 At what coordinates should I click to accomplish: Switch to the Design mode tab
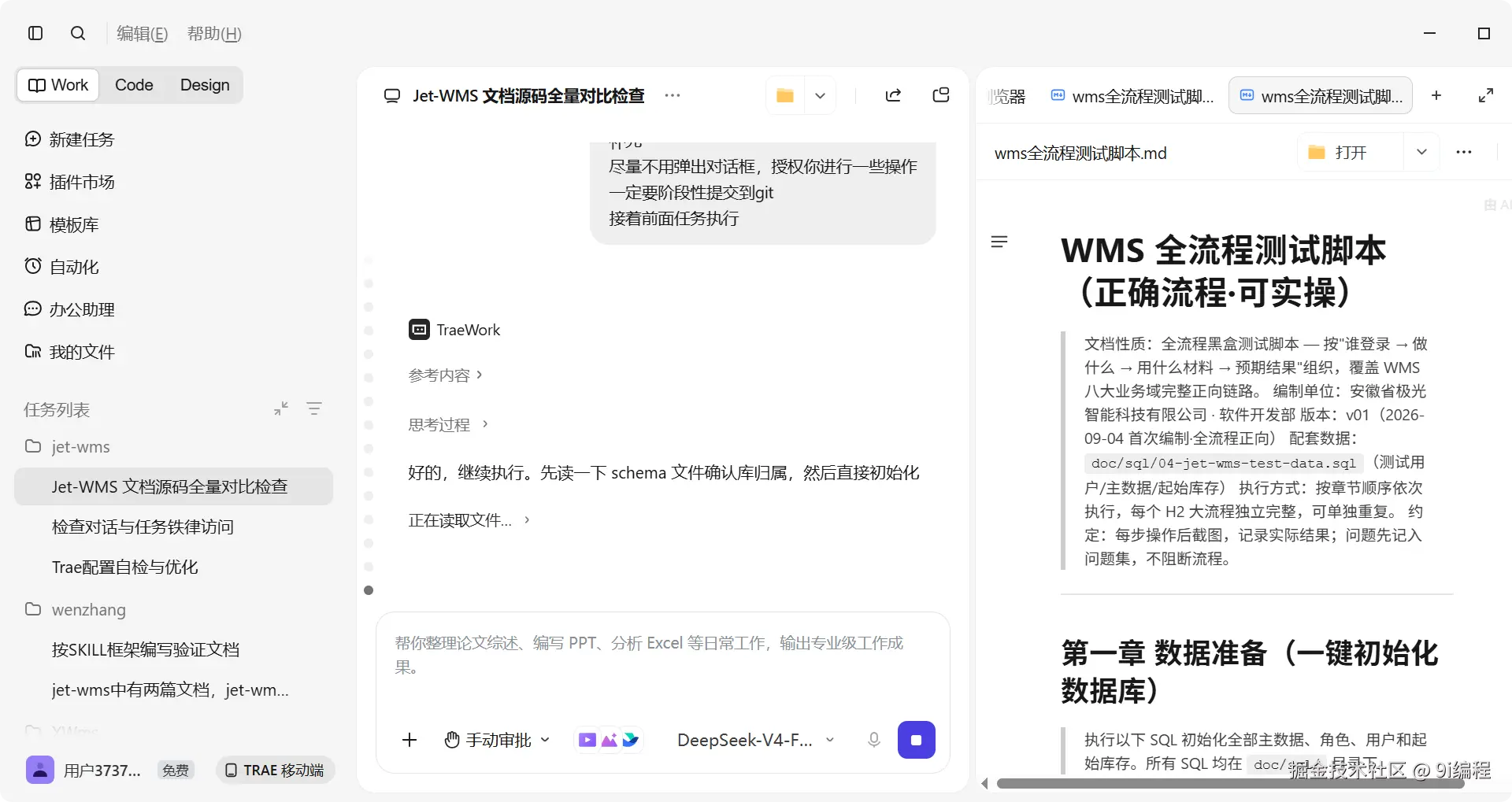[205, 85]
